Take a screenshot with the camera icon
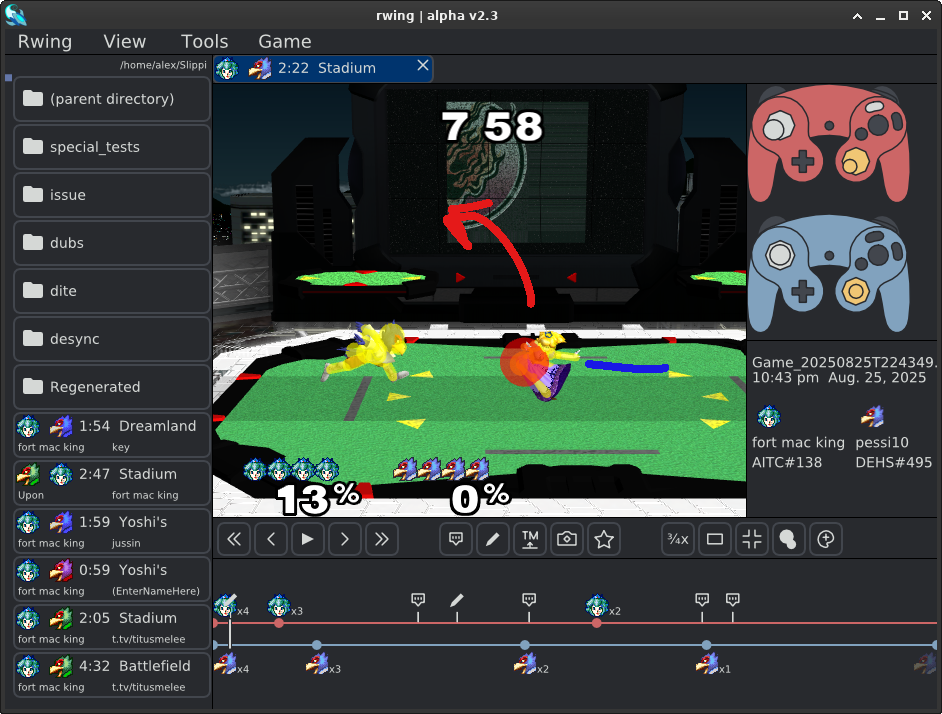 pyautogui.click(x=567, y=539)
